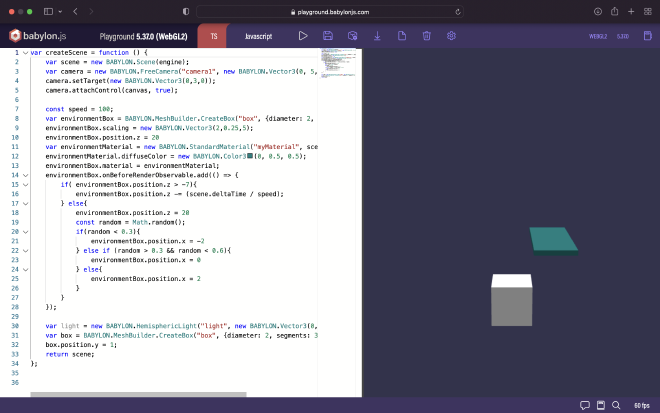Open the 5.37.0 version selector
This screenshot has height=413, width=660.
coord(622,35)
